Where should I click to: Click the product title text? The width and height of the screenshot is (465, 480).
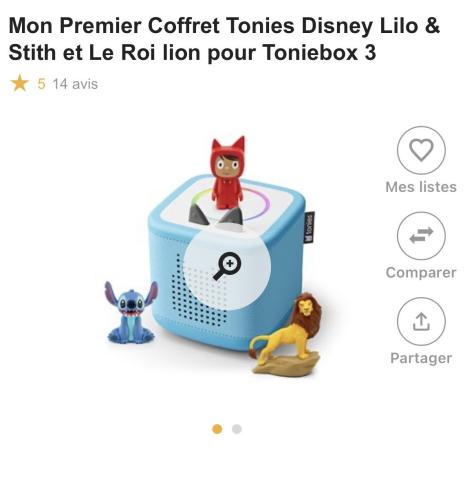click(224, 39)
